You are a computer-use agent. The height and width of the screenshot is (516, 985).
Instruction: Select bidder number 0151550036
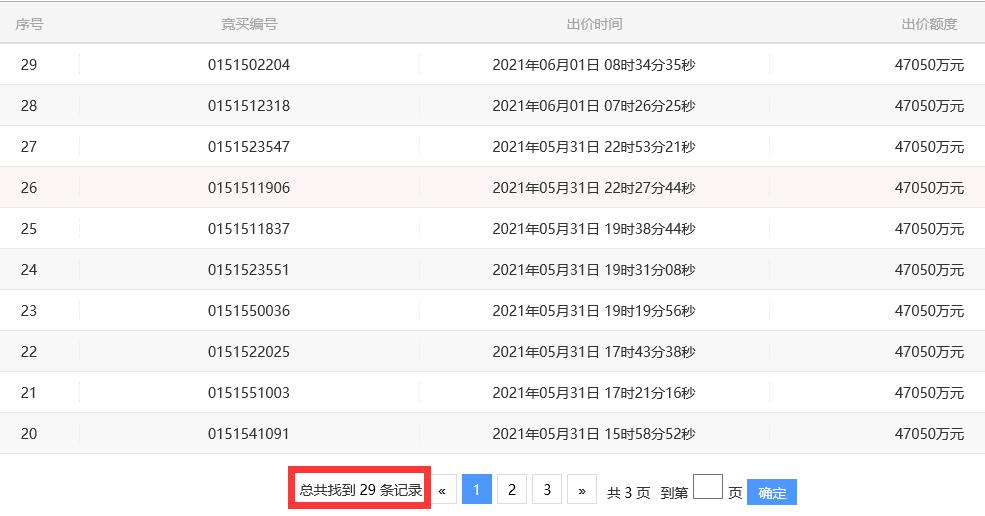249,310
